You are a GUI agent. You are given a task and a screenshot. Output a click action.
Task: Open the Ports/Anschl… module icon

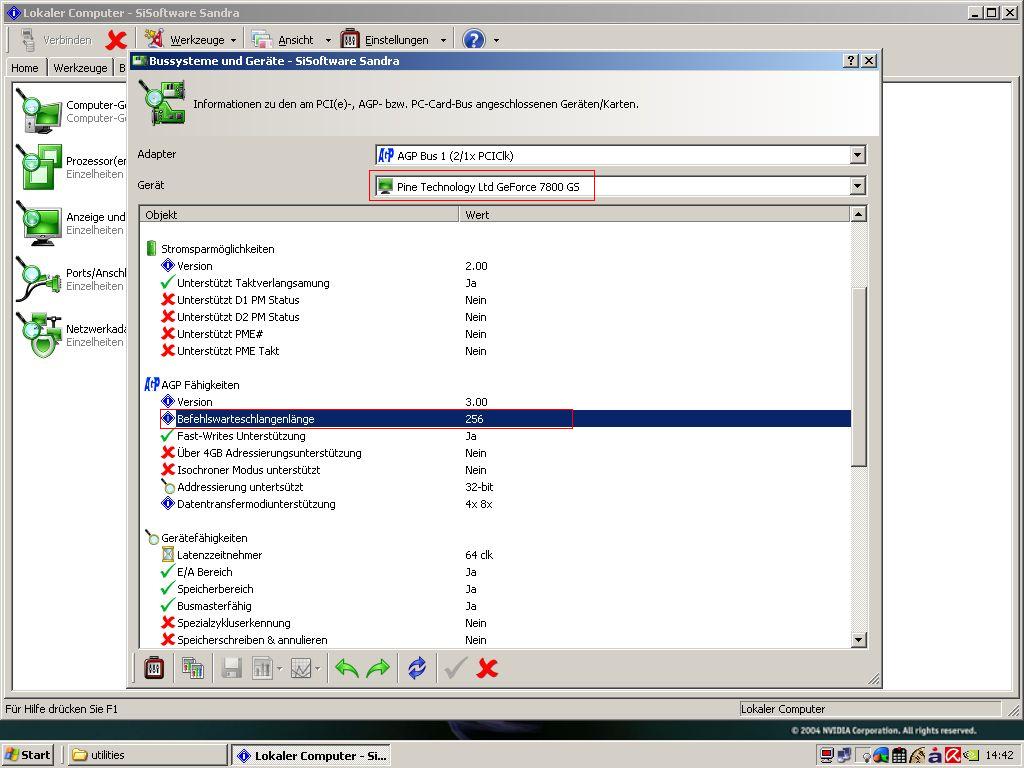coord(39,280)
